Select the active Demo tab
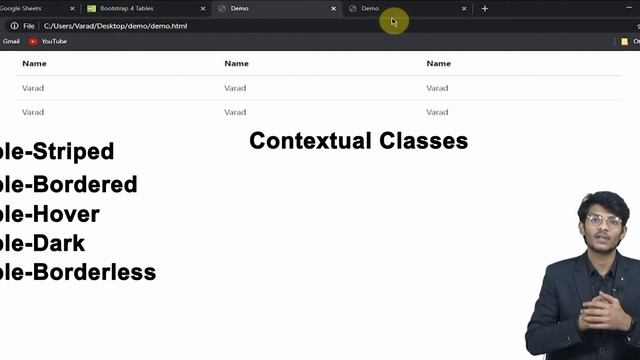640x360 pixels. pyautogui.click(x=277, y=9)
